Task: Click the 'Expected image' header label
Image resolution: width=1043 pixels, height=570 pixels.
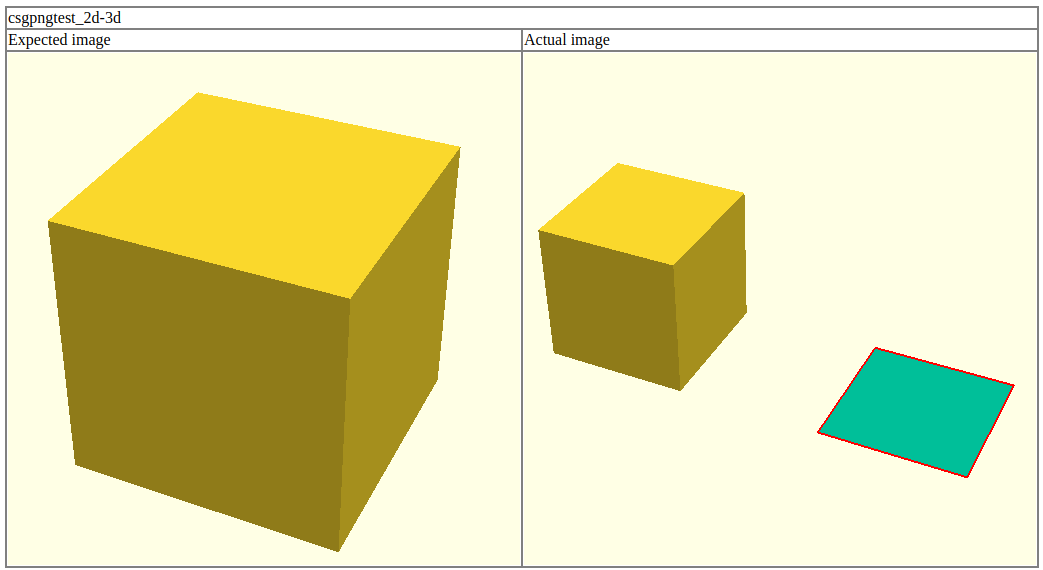Action: tap(59, 40)
